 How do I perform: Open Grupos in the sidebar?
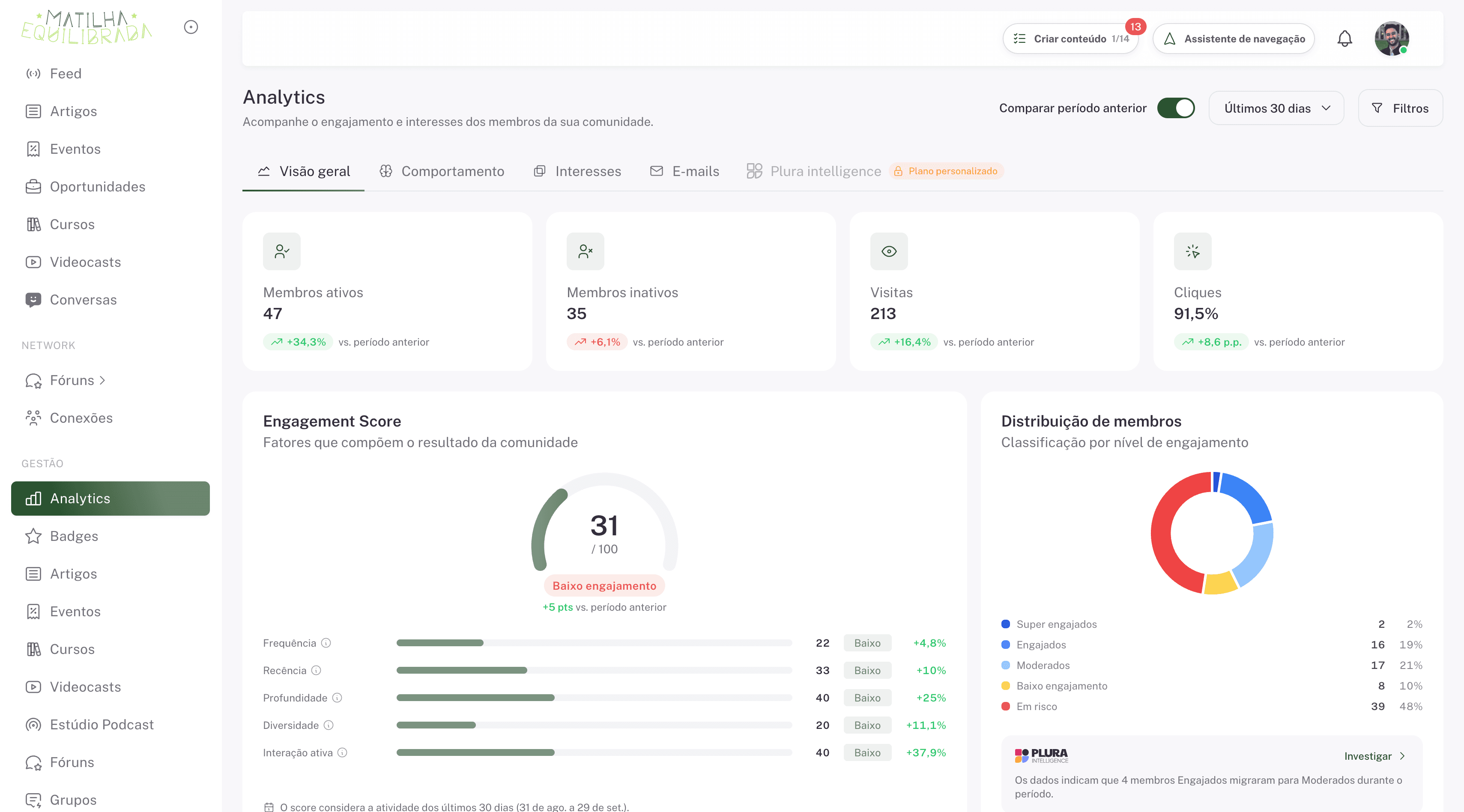point(110,800)
